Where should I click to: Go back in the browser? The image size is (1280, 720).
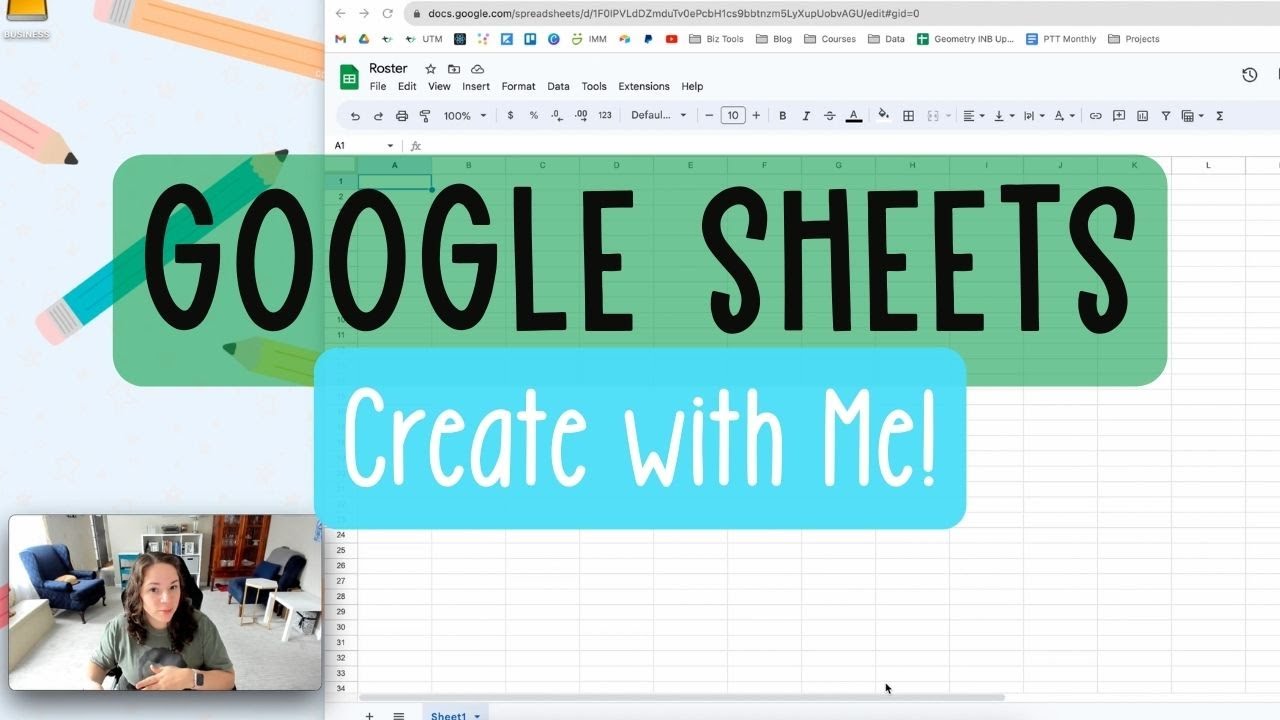(x=340, y=13)
